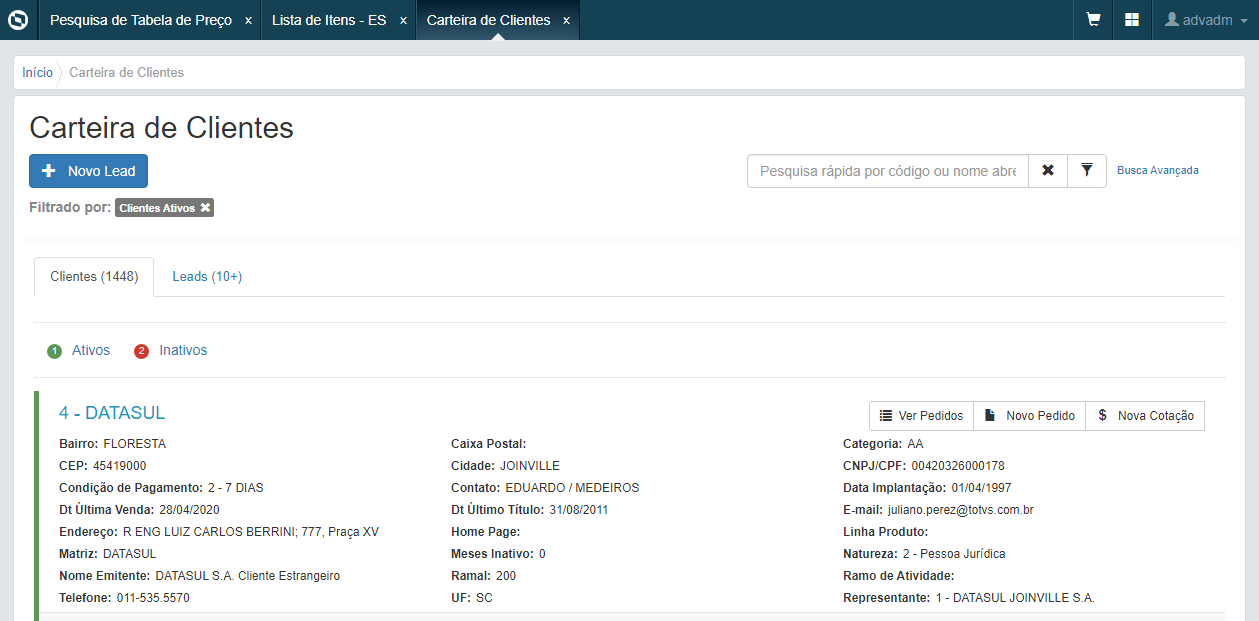Click the green Ativos badge number
The width and height of the screenshot is (1259, 621).
point(55,351)
